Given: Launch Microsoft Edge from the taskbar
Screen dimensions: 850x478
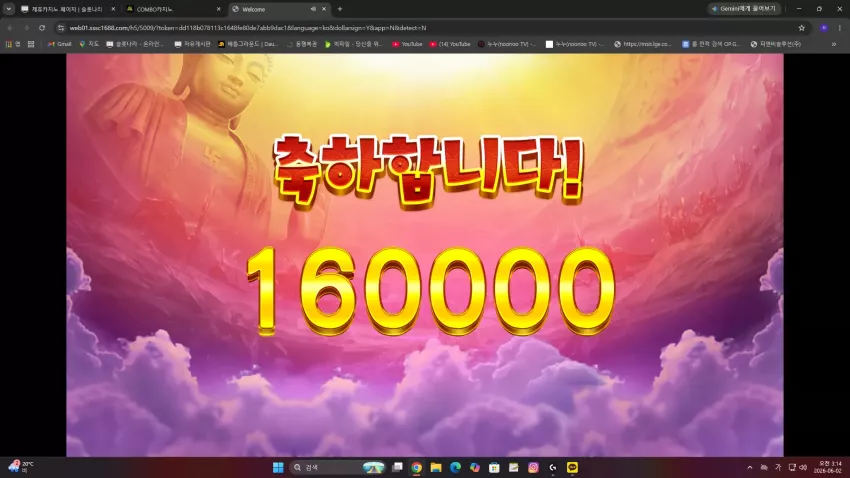Looking at the screenshot, I should click(455, 467).
